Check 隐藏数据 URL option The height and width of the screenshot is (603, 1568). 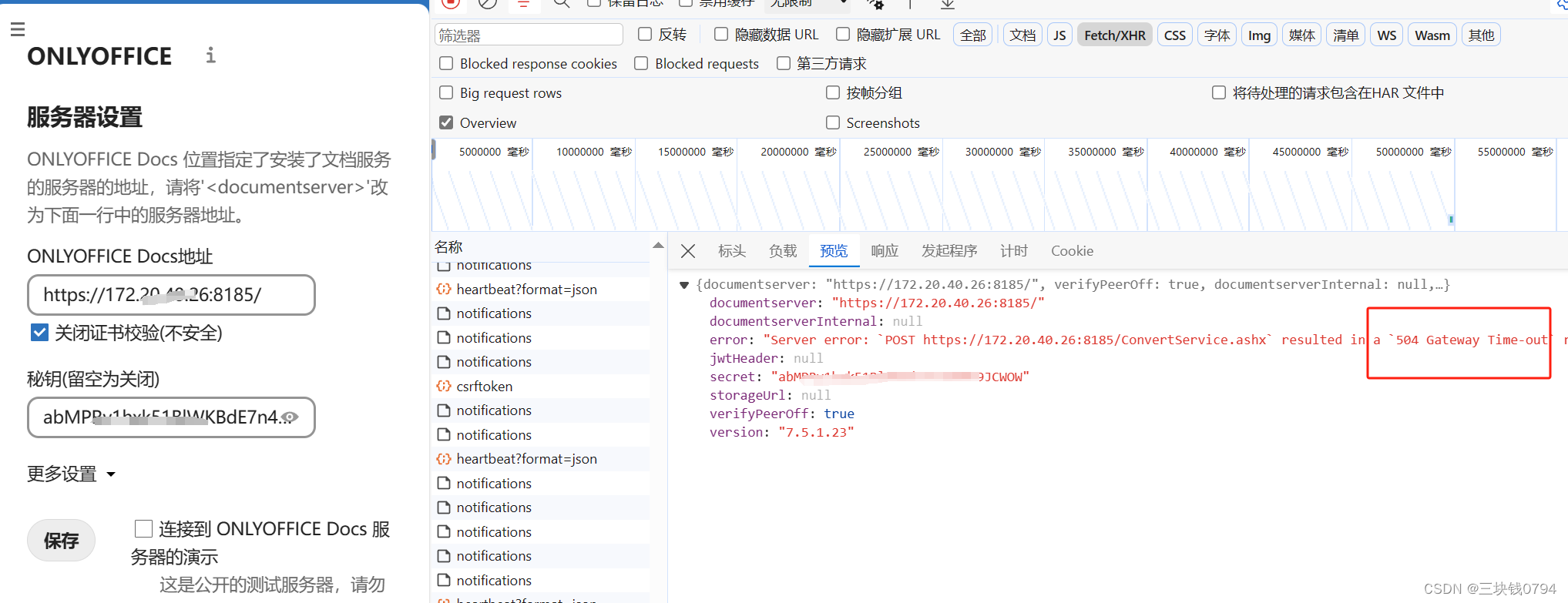[x=721, y=34]
